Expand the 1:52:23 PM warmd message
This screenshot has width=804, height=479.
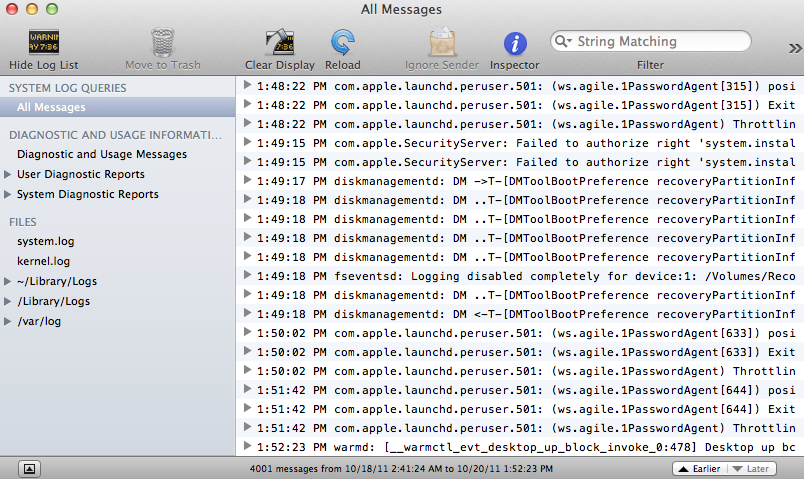click(x=247, y=446)
